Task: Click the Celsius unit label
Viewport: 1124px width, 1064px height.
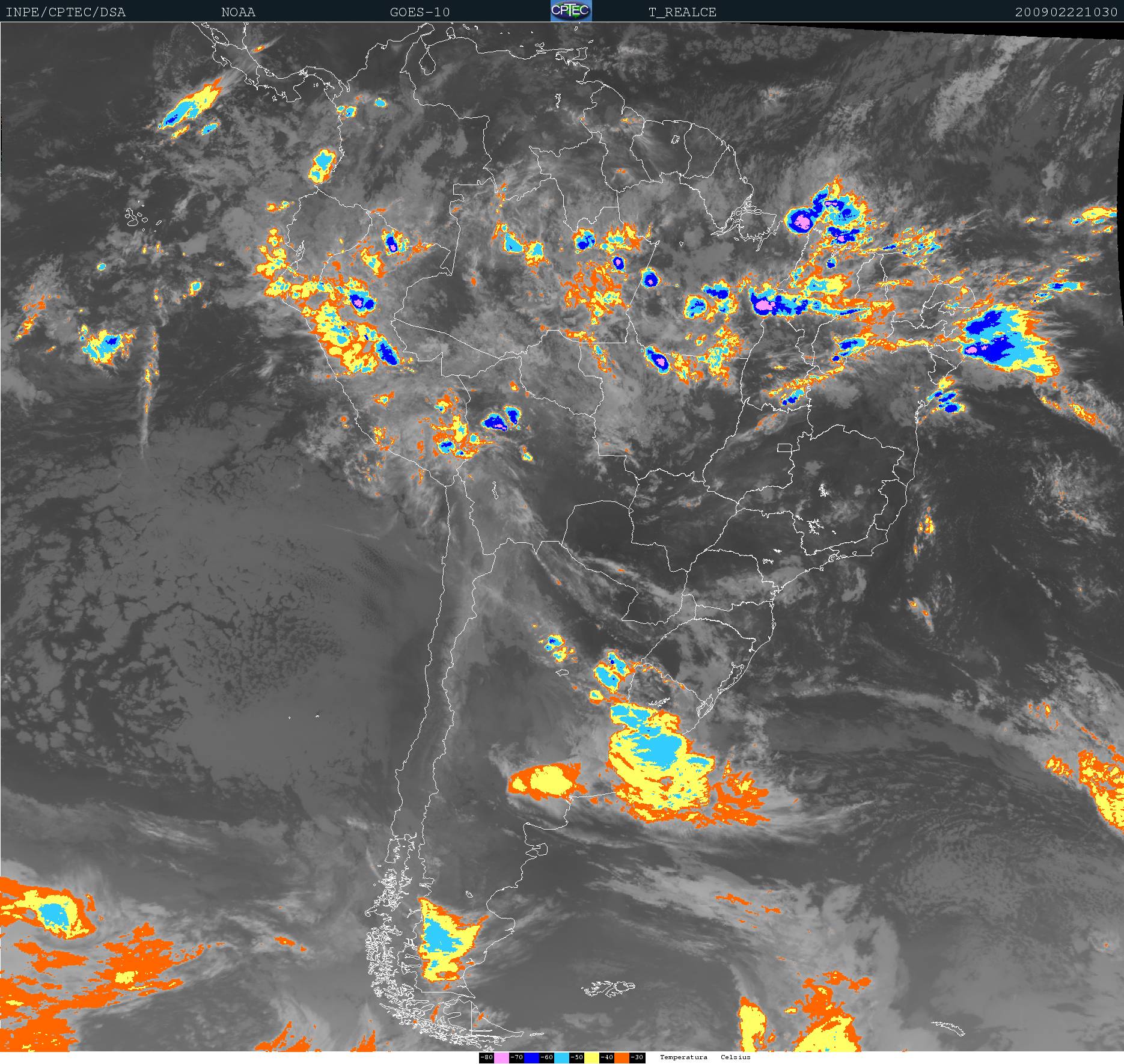Action: 736,1057
